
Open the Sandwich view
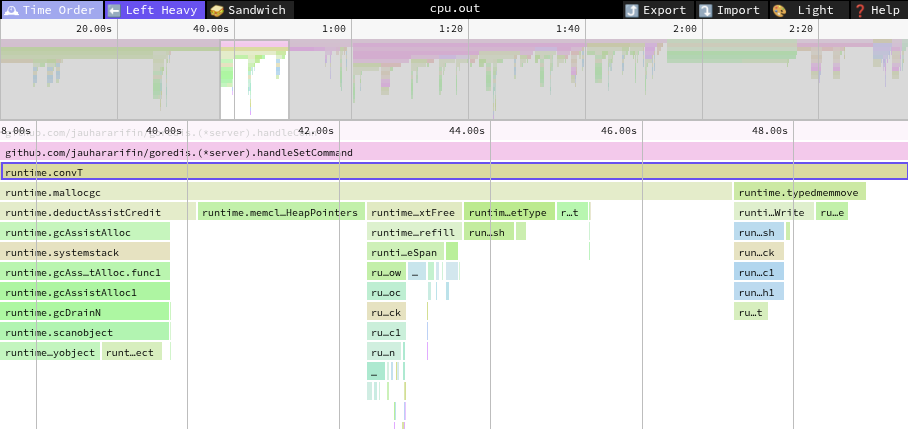247,10
